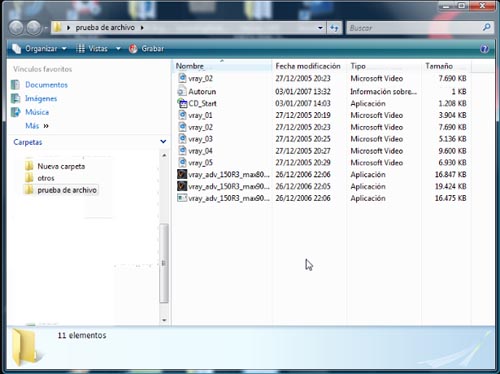Click the Carpetas heading

point(28,142)
